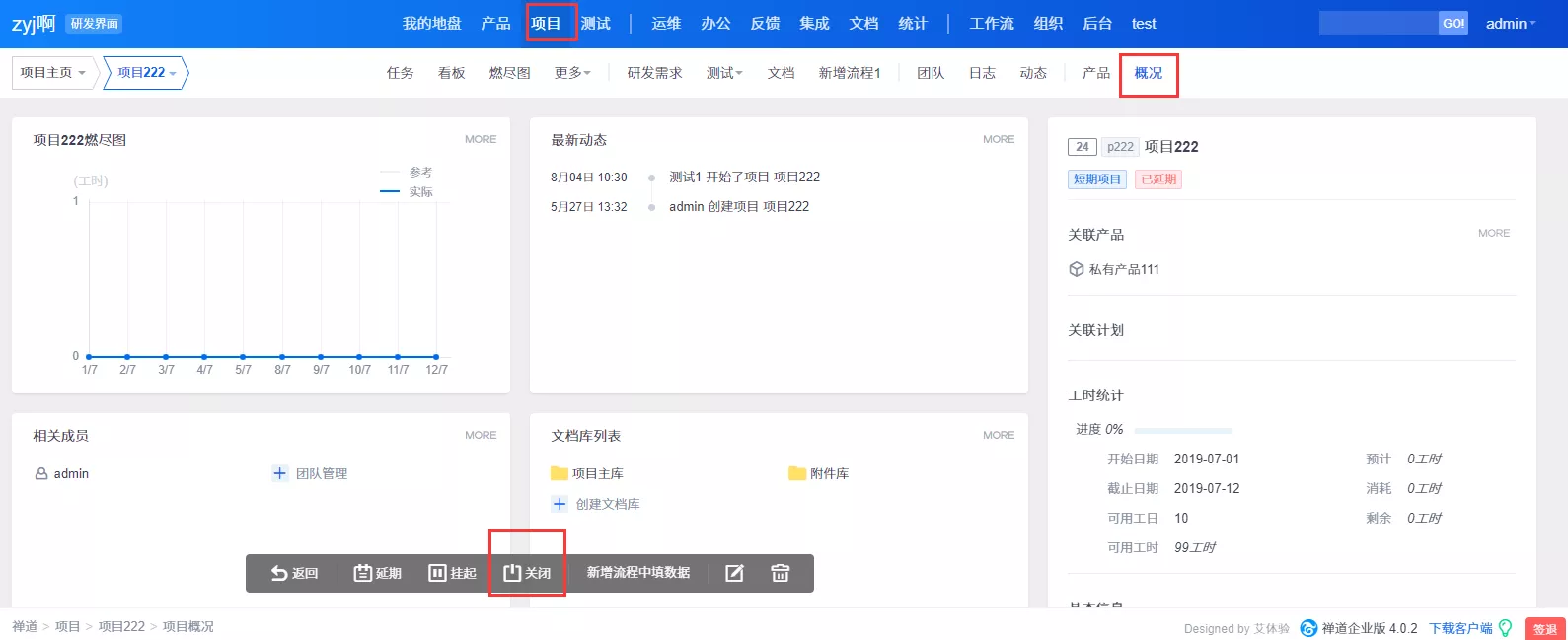Switch to 看板 tab
The width and height of the screenshot is (1568, 640).
click(x=451, y=73)
